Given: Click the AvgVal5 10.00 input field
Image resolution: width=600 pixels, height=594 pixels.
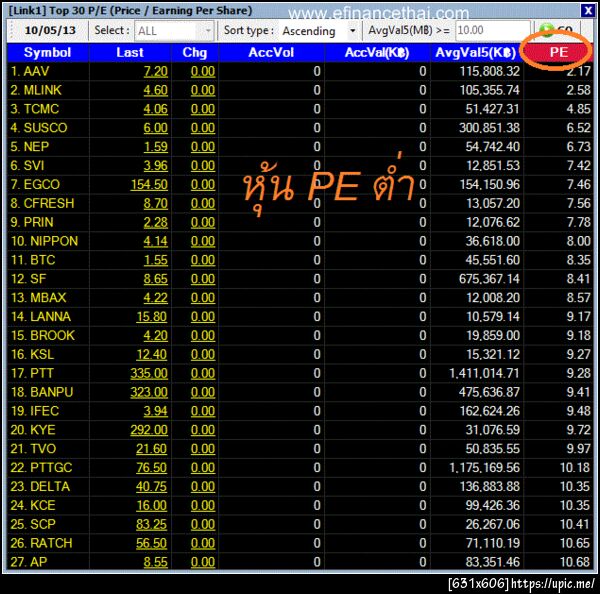Looking at the screenshot, I should tap(492, 30).
